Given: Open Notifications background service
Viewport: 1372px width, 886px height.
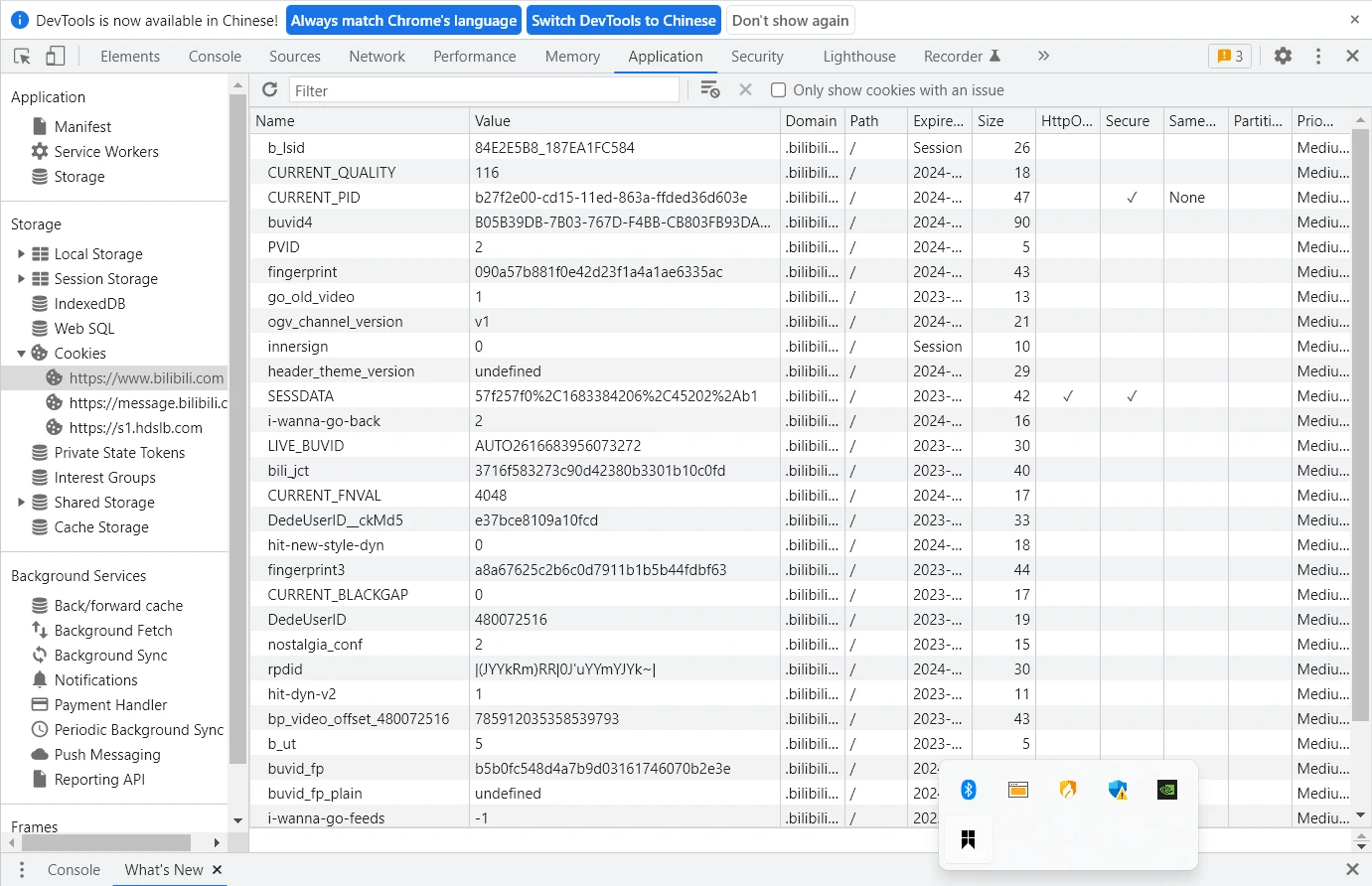Looking at the screenshot, I should click(95, 680).
